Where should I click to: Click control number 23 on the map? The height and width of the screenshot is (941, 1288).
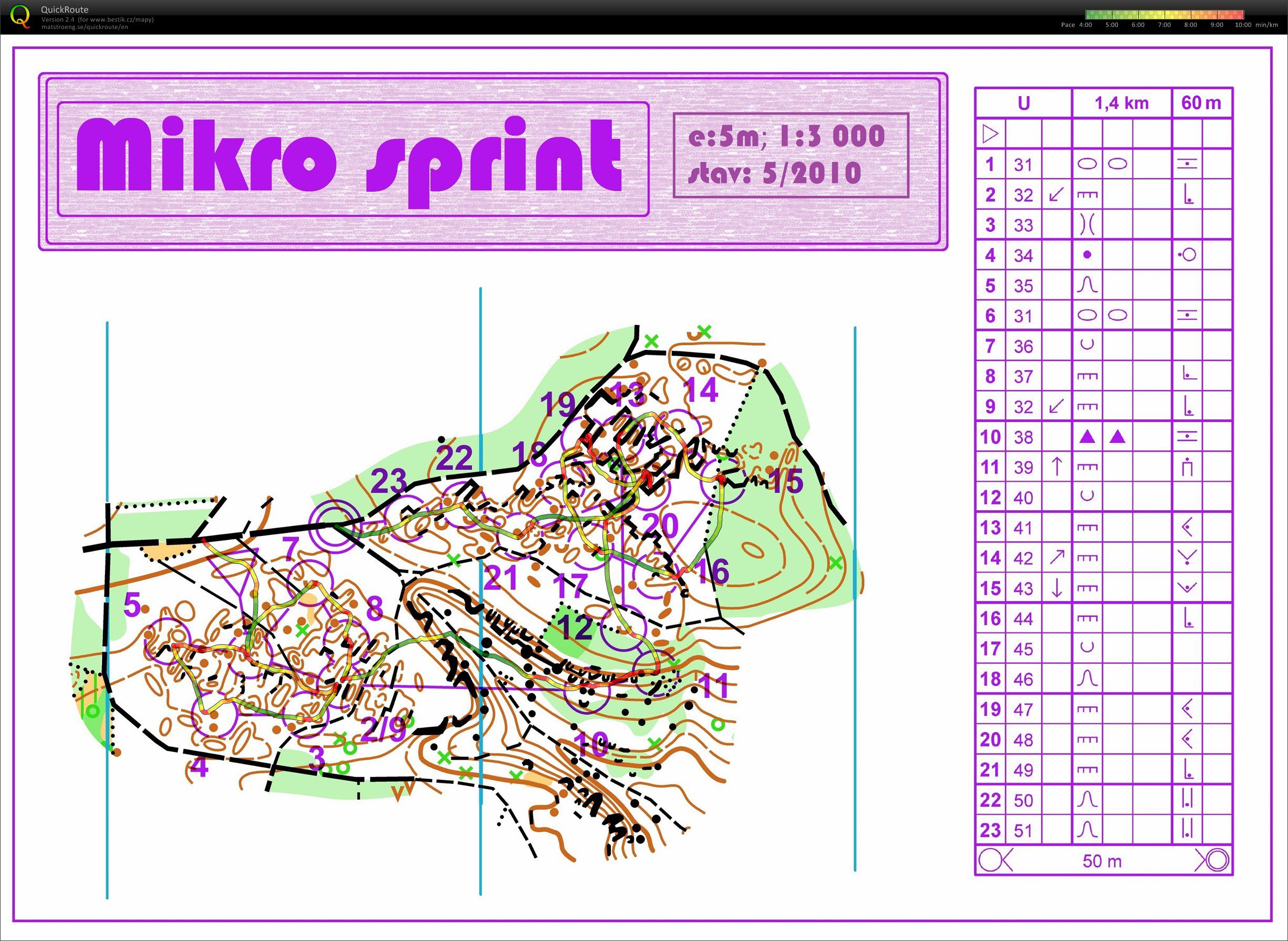(389, 481)
